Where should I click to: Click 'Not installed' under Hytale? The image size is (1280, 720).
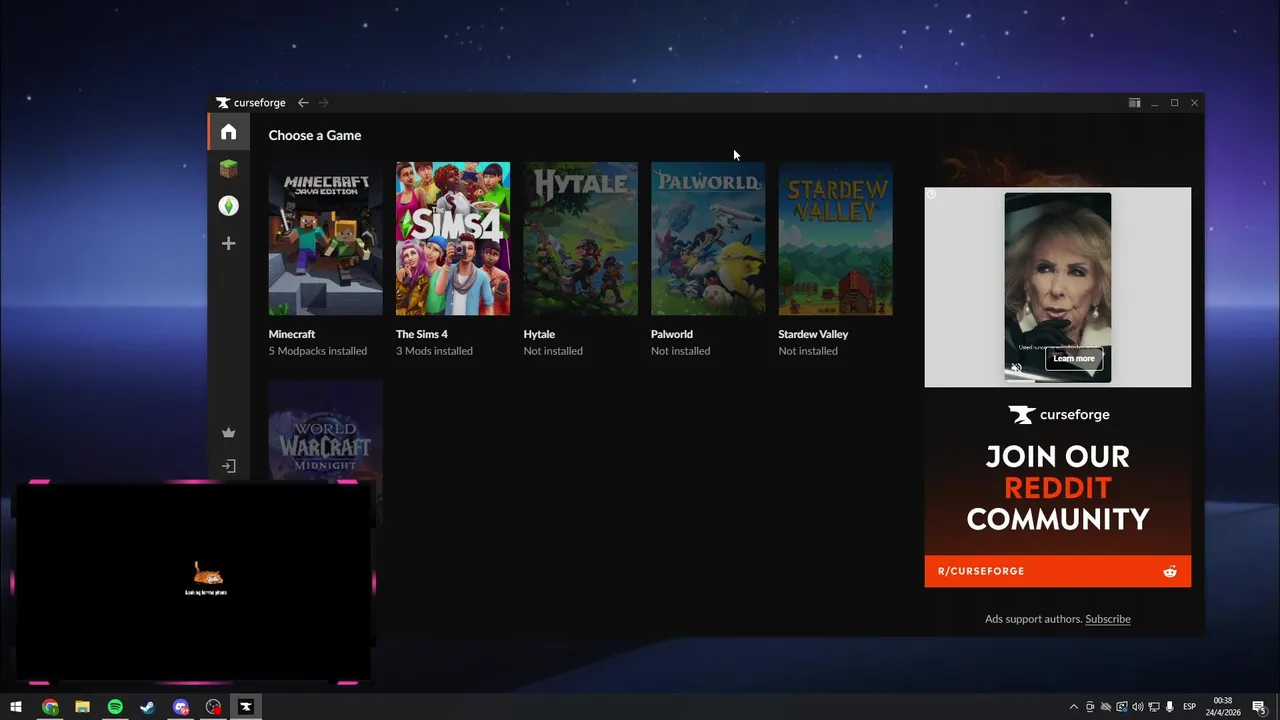pos(553,351)
